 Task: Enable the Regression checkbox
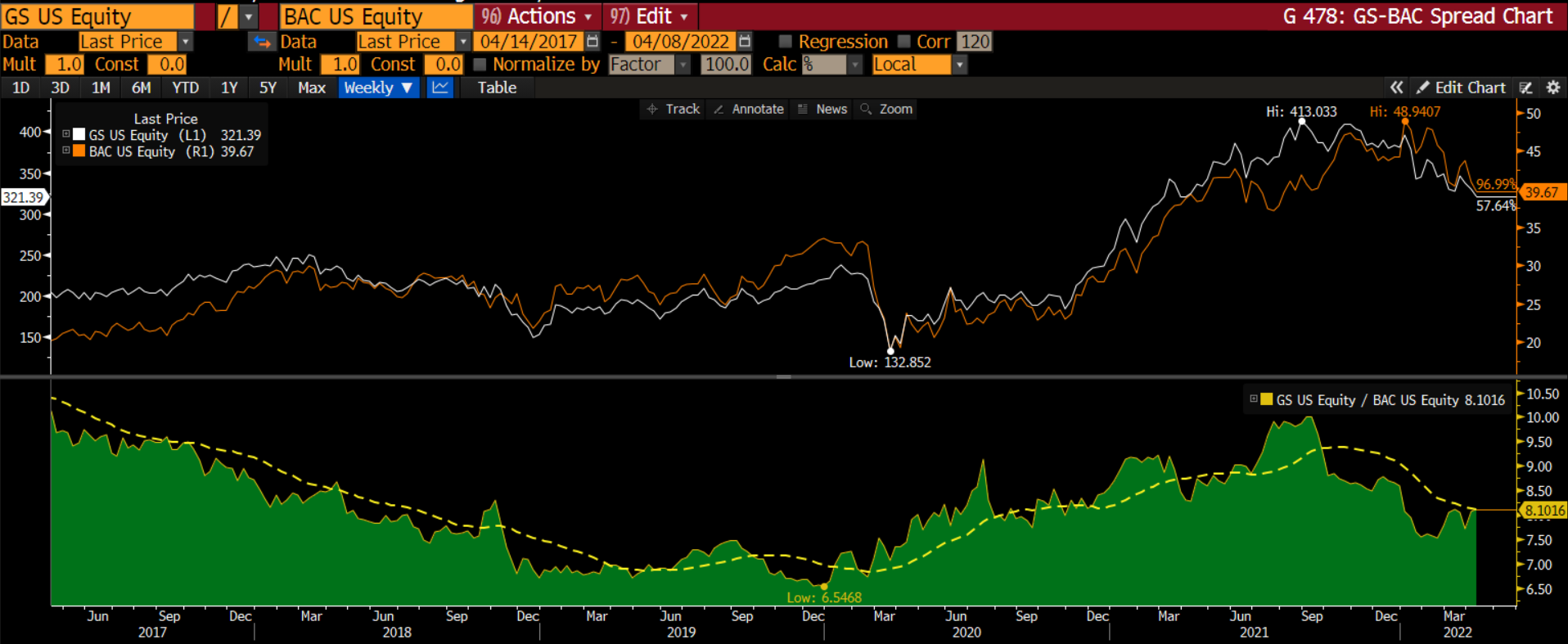coord(786,42)
